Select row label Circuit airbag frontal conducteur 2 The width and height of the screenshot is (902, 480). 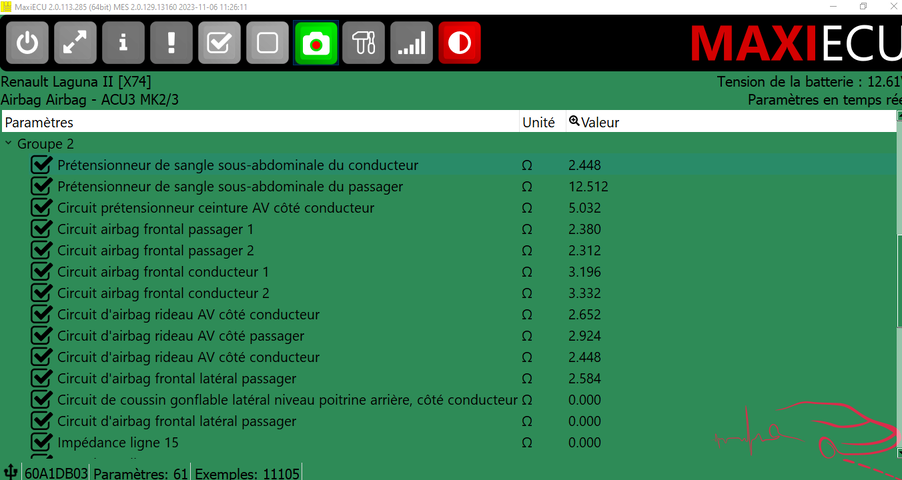coord(163,293)
